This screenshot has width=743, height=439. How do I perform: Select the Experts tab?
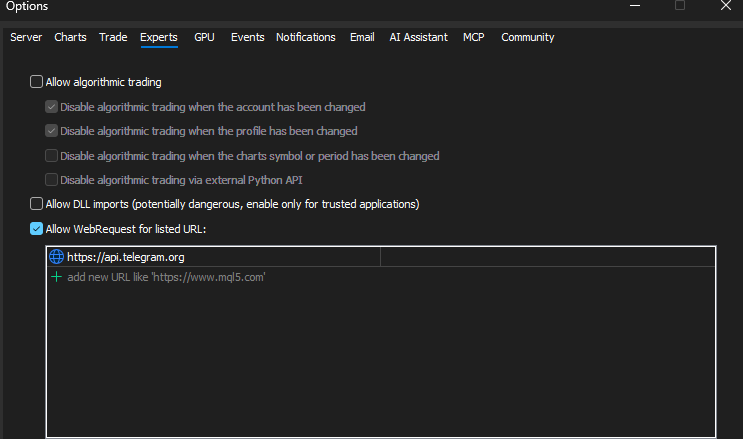coord(159,37)
